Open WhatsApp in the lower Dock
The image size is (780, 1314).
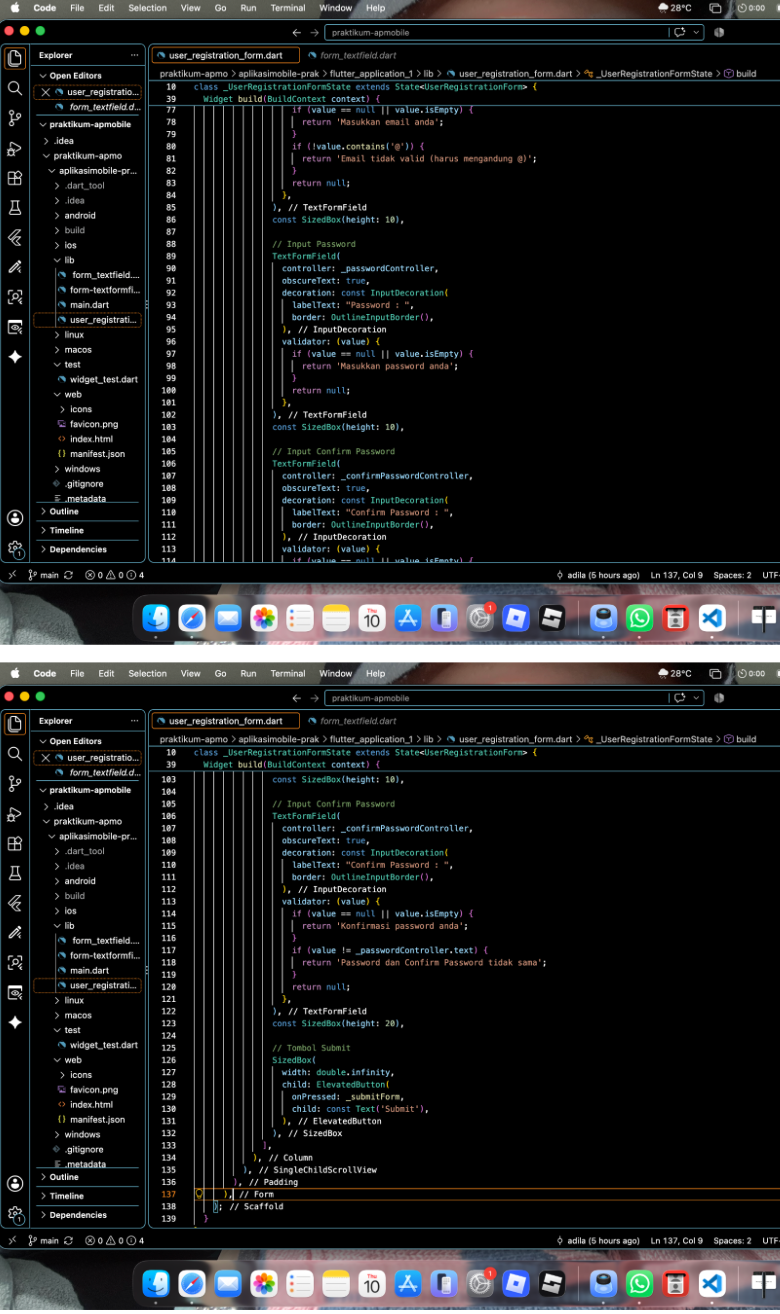(x=639, y=1284)
